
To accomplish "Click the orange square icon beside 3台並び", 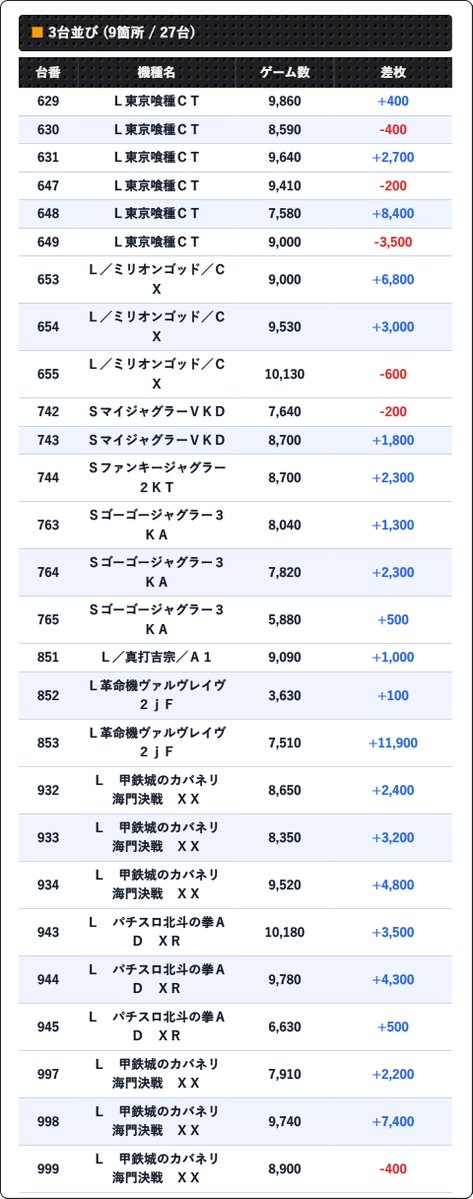I will pos(37,32).
